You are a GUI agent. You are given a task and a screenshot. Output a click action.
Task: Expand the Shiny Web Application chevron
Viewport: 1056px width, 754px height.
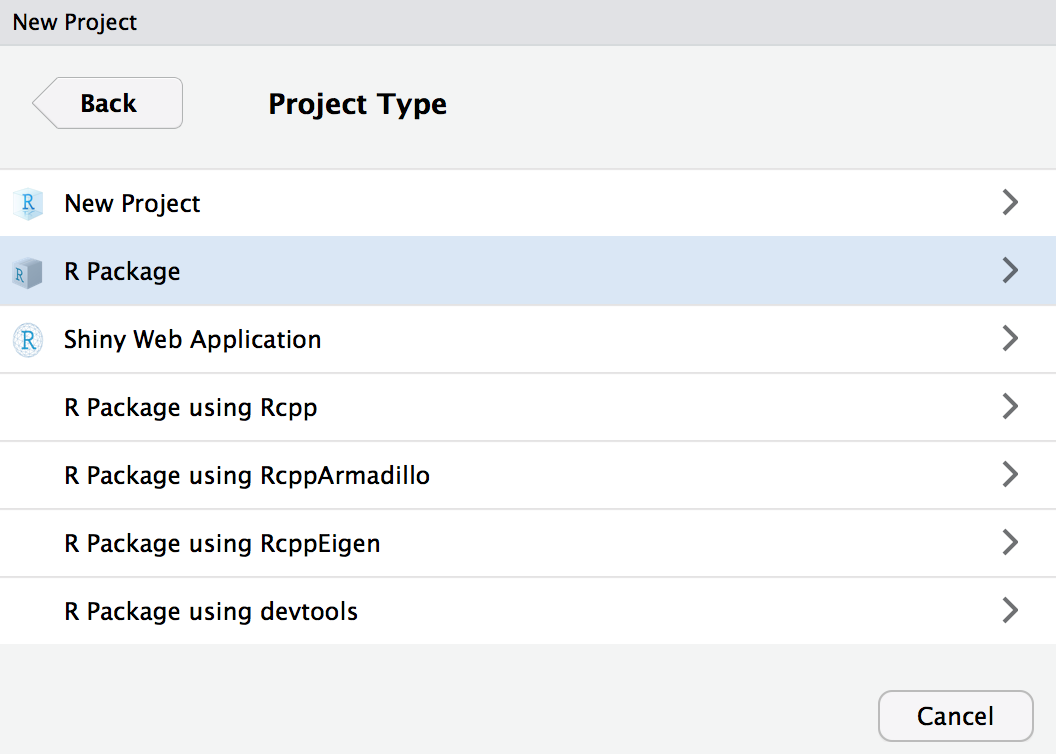pos(1010,339)
